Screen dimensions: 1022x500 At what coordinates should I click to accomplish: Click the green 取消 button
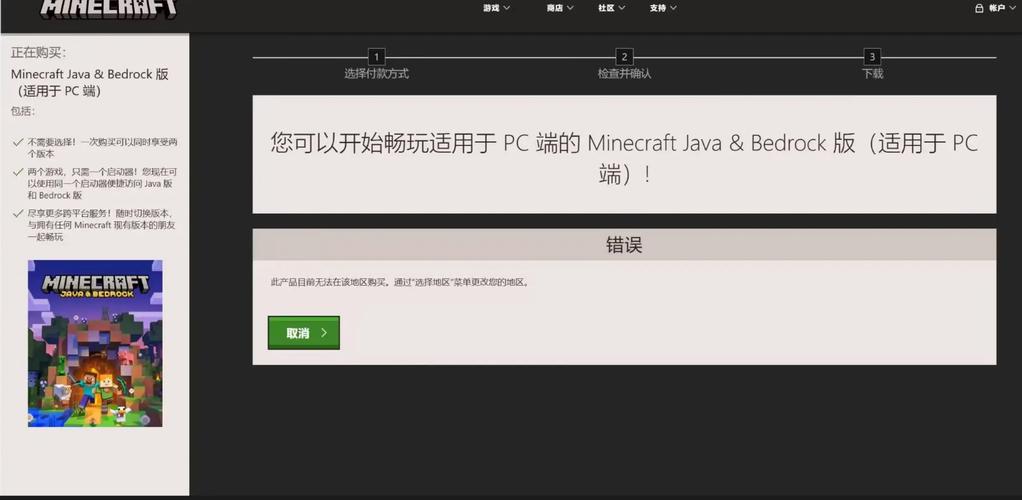(304, 332)
